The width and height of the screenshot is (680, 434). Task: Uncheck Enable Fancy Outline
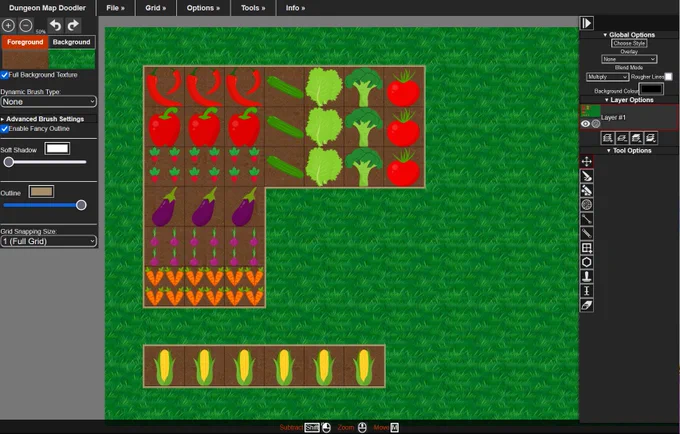pos(4,129)
